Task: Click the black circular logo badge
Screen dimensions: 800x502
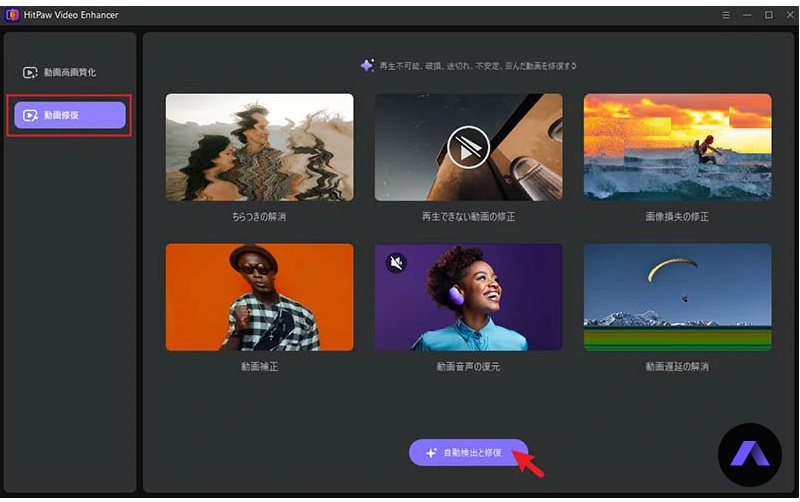Action: (750, 455)
